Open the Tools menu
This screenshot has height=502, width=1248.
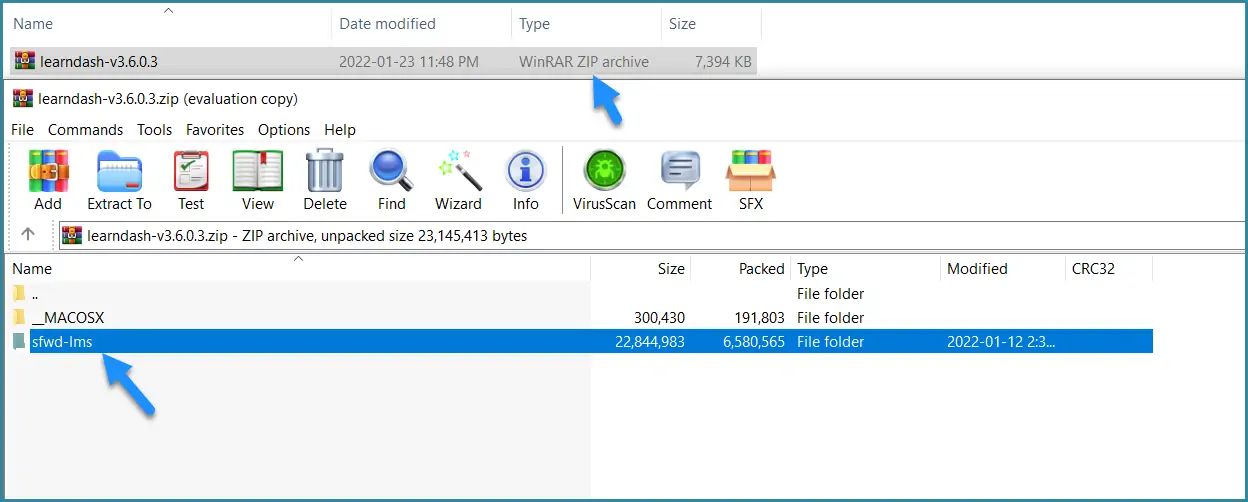click(155, 130)
